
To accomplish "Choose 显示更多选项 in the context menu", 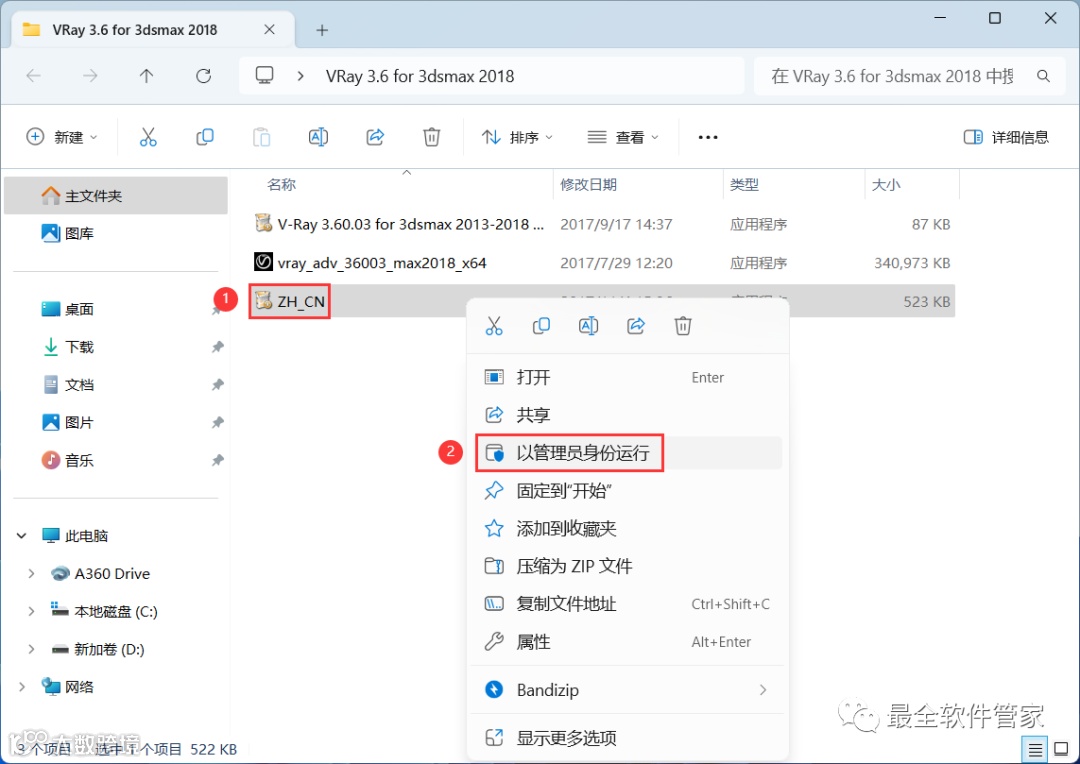I will (627, 738).
